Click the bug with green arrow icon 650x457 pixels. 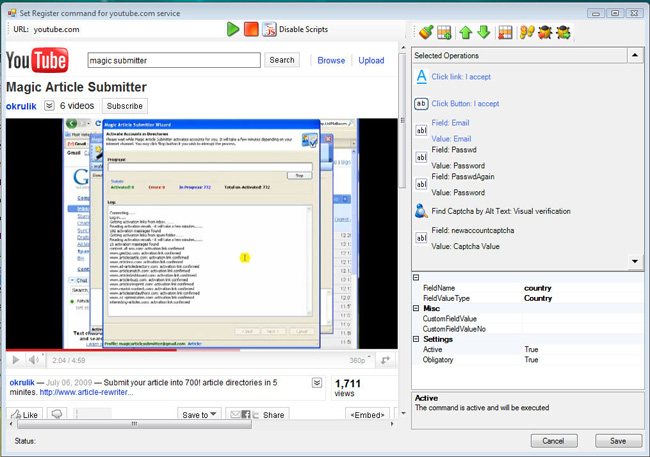pos(563,32)
